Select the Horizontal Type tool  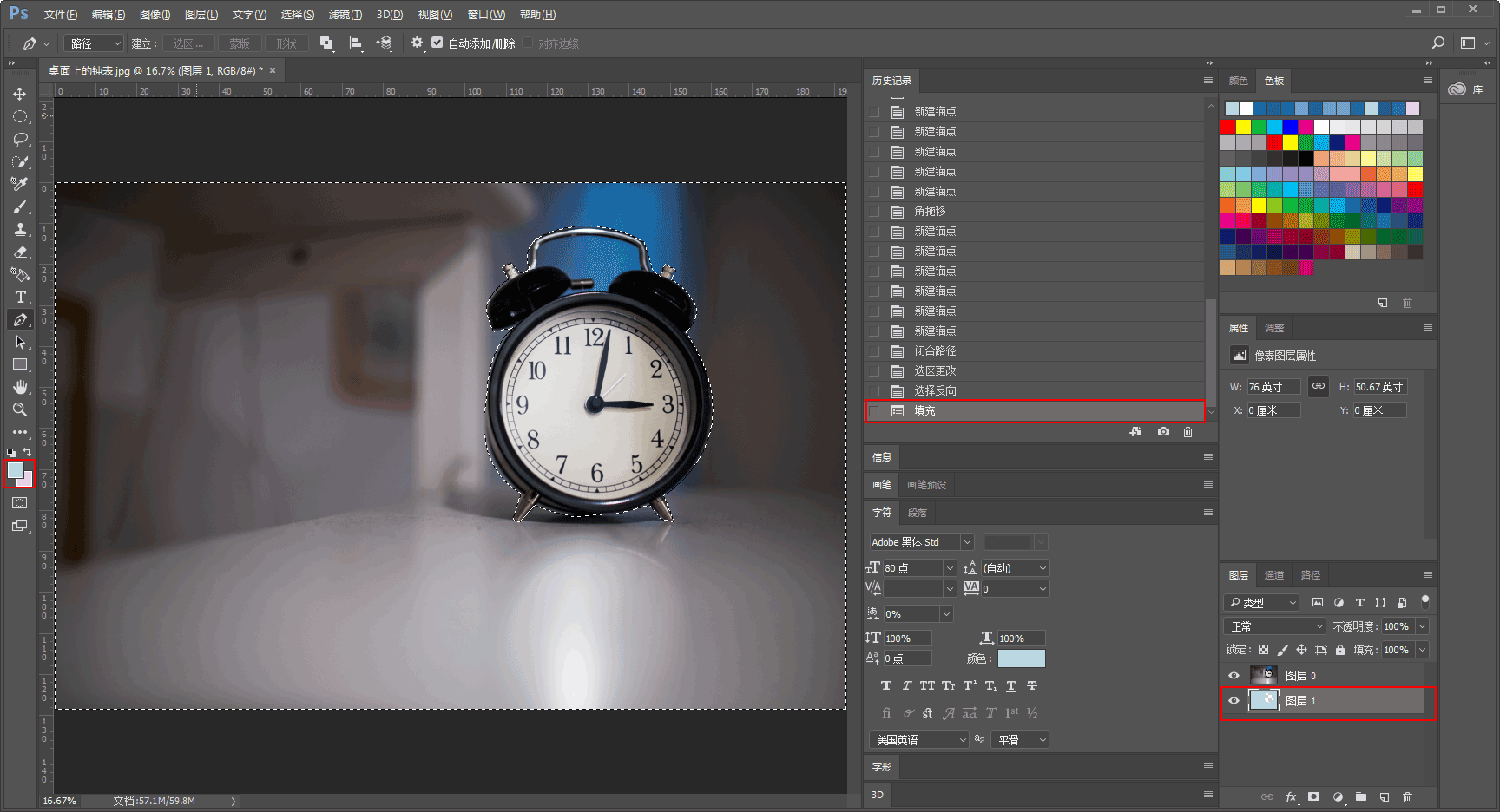(19, 297)
